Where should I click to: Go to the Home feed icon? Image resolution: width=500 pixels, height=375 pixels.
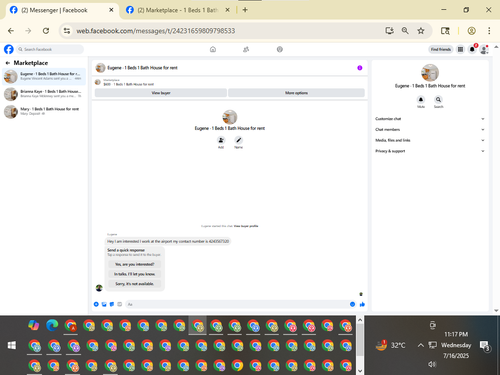tap(213, 49)
